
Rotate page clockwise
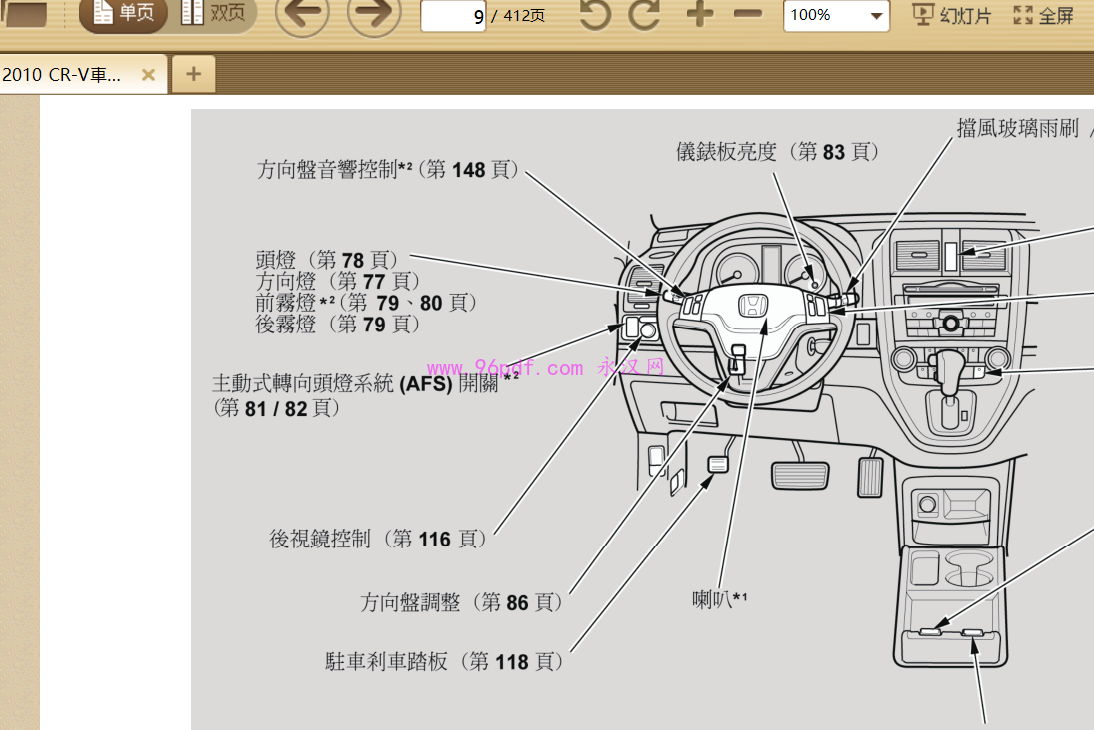(x=645, y=15)
